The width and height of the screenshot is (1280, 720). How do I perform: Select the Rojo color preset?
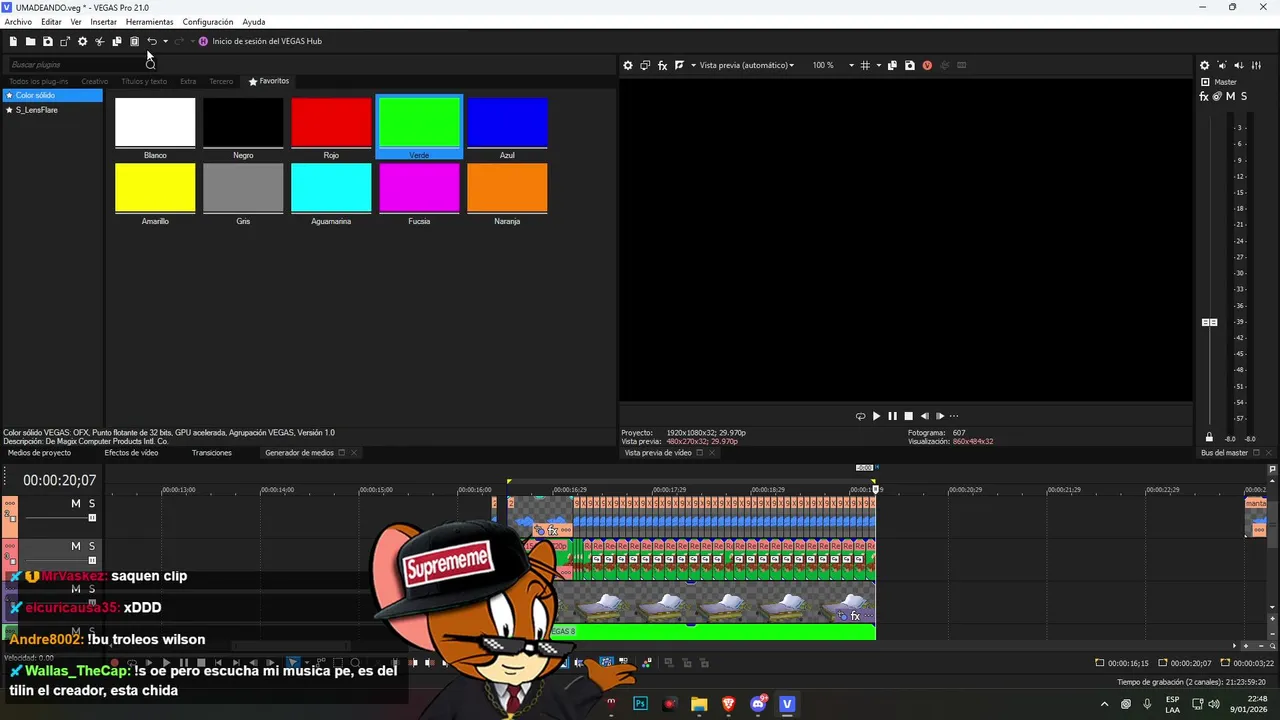[x=331, y=128]
